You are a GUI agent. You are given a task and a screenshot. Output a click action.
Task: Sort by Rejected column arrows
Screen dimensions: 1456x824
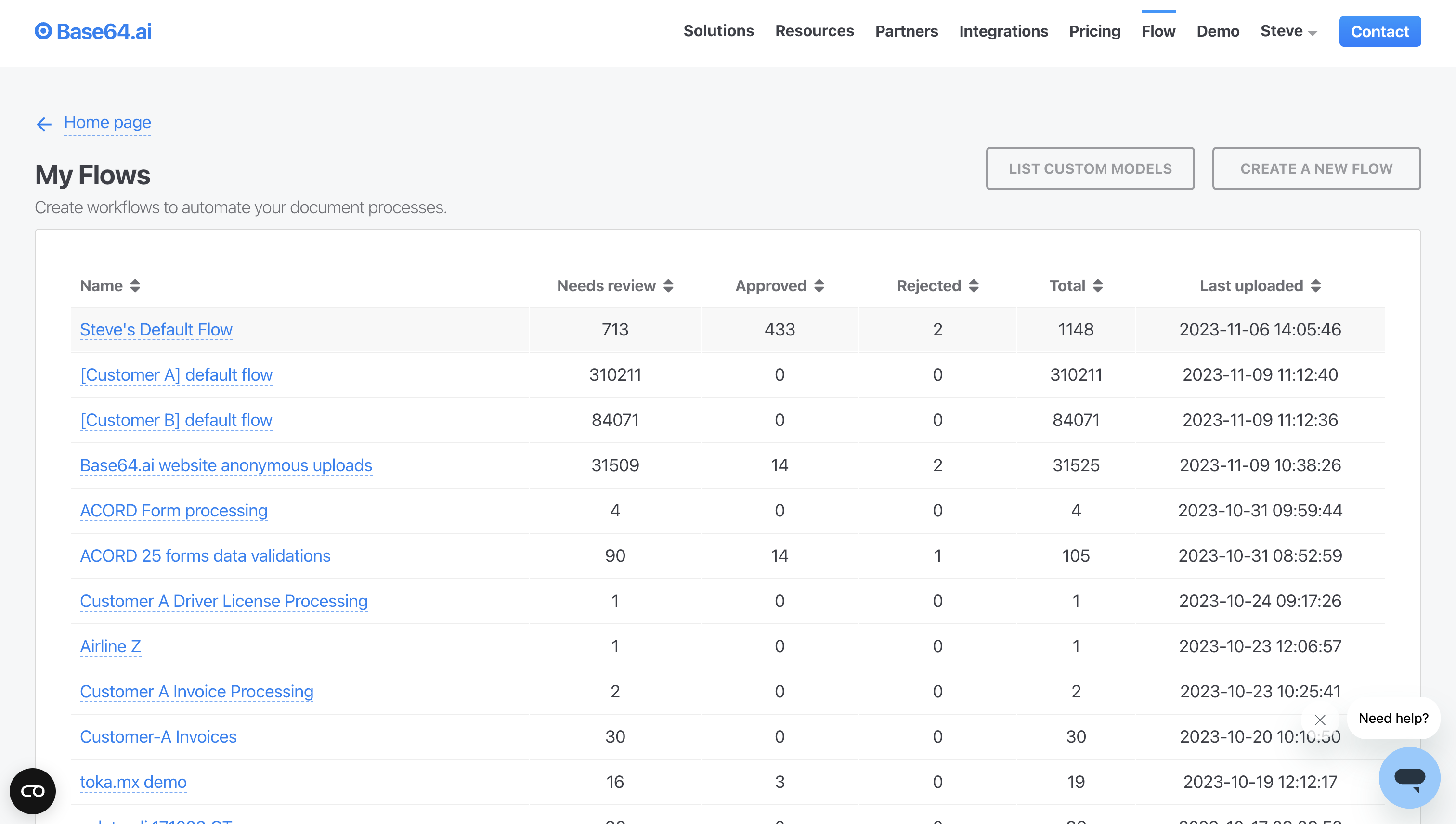click(974, 286)
